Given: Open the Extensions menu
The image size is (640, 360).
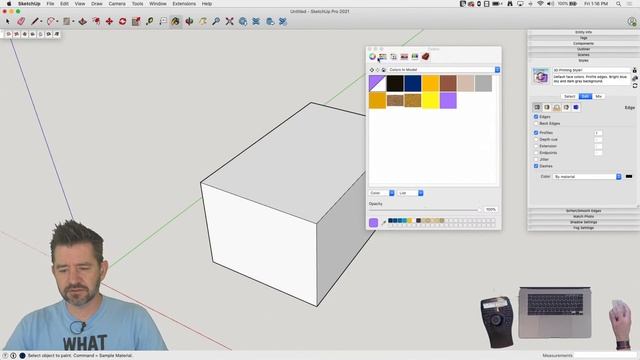Looking at the screenshot, I should 184,4.
